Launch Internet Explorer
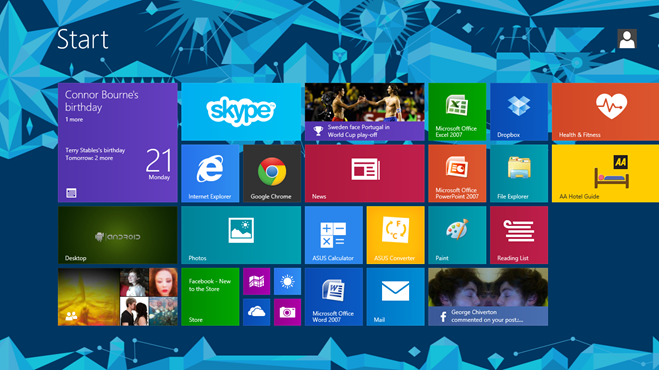Viewport: 659px width, 370px height. tap(210, 174)
